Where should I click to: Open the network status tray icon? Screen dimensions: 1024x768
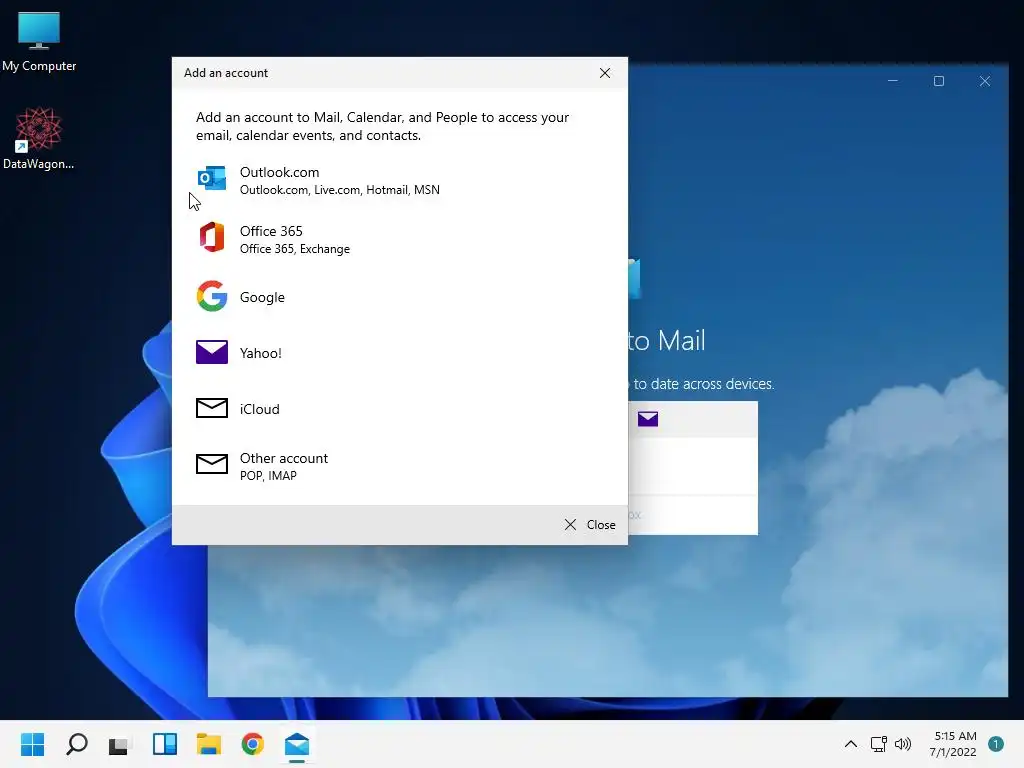tap(878, 744)
